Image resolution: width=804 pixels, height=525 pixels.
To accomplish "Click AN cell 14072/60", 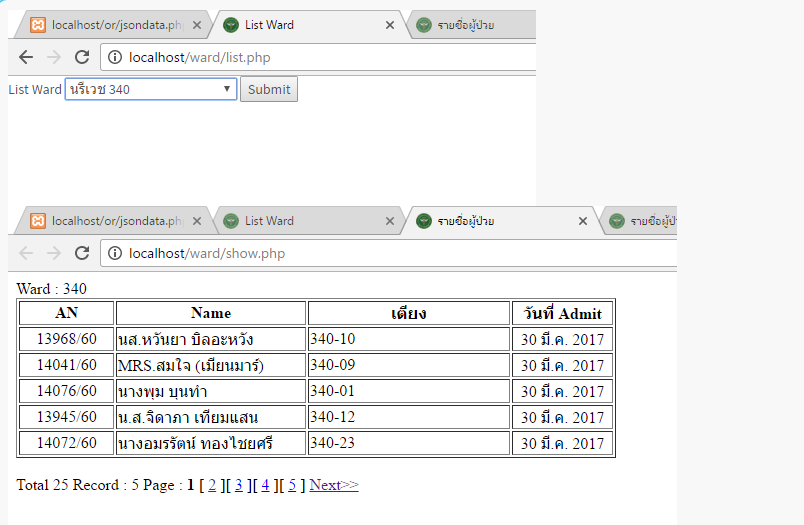I will [66, 443].
